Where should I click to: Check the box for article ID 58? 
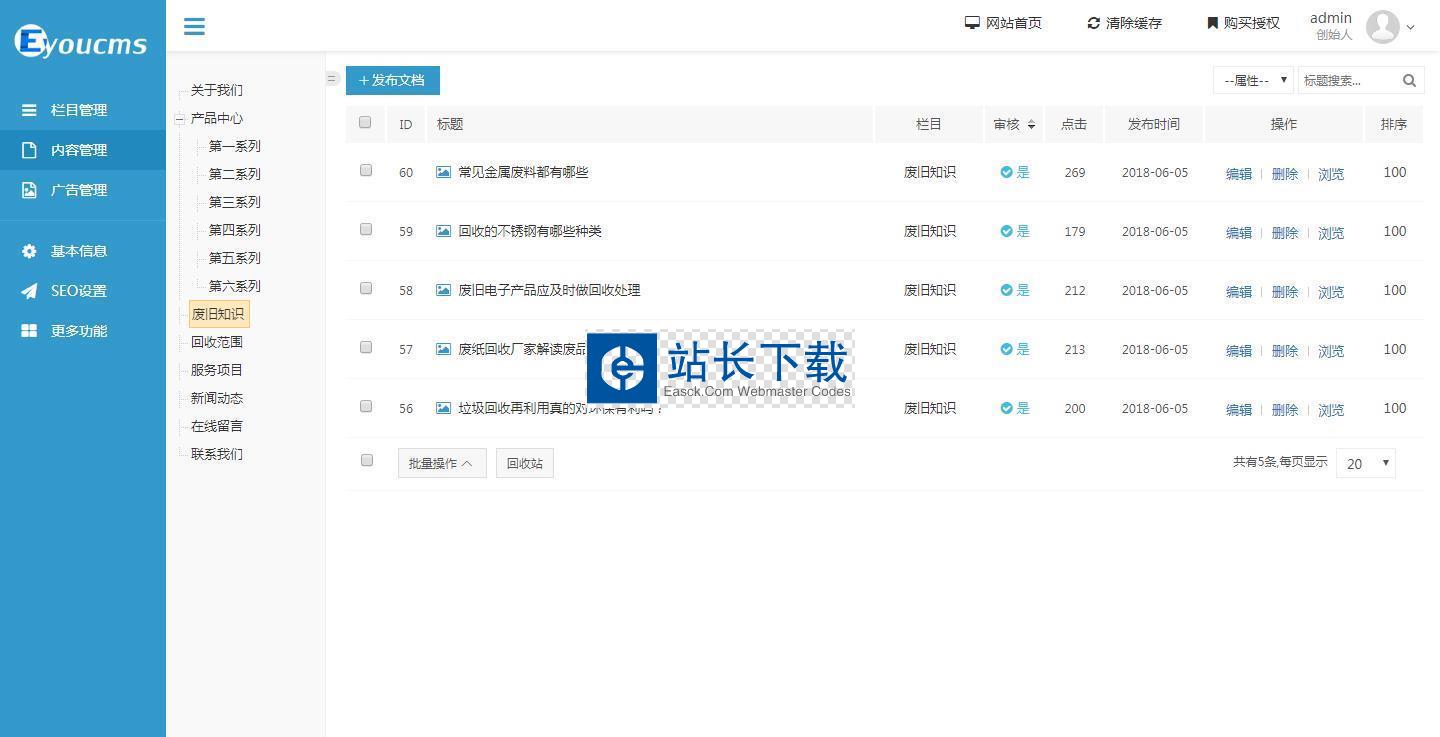click(366, 289)
